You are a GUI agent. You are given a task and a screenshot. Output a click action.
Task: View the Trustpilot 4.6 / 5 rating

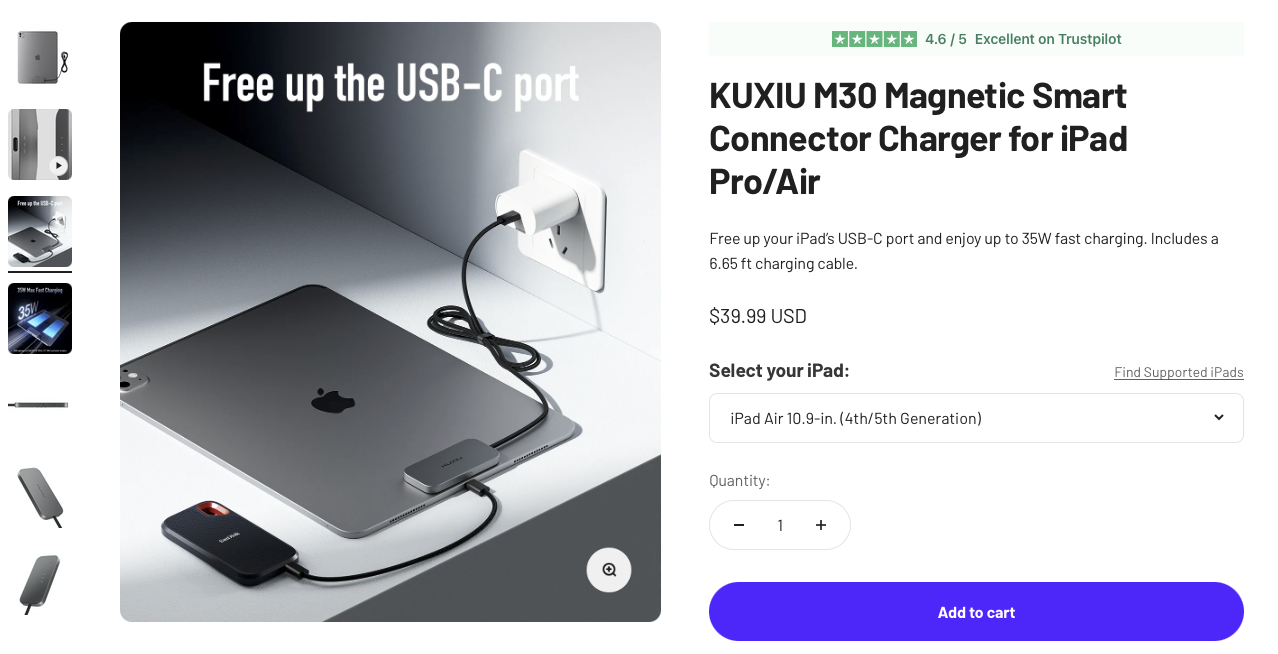coord(946,39)
